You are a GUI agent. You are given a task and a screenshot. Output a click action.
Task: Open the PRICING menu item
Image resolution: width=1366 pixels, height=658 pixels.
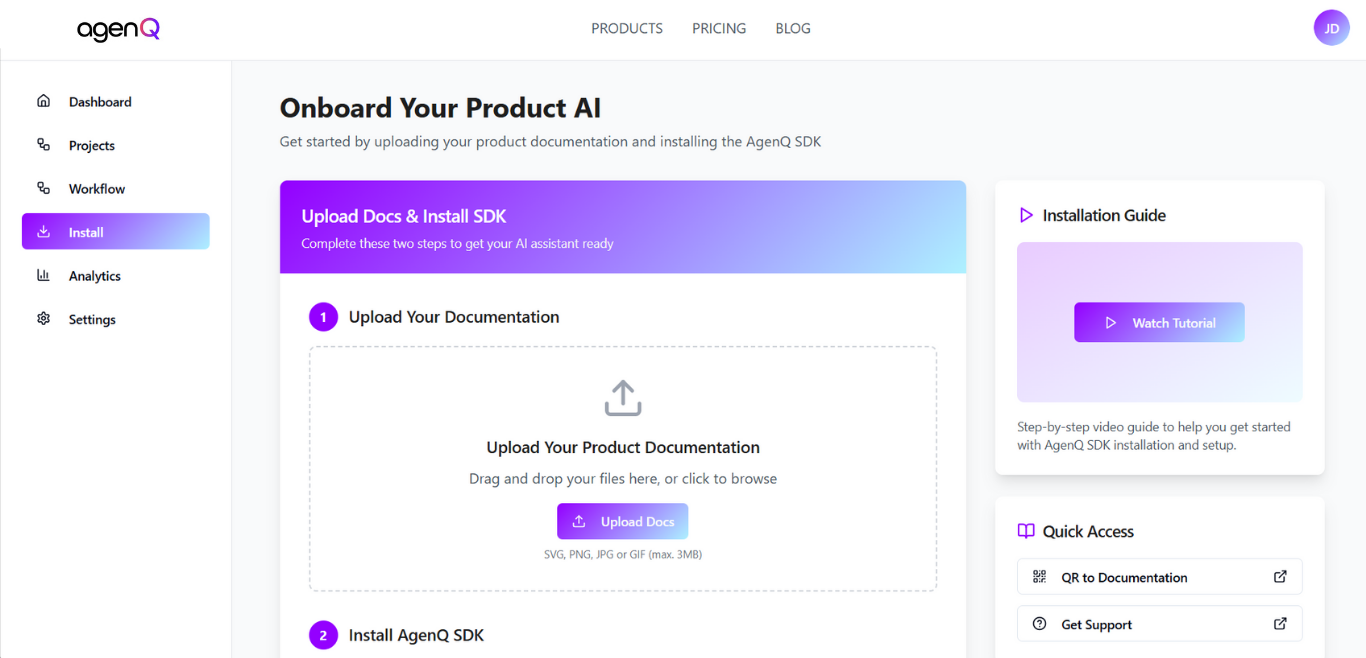718,28
